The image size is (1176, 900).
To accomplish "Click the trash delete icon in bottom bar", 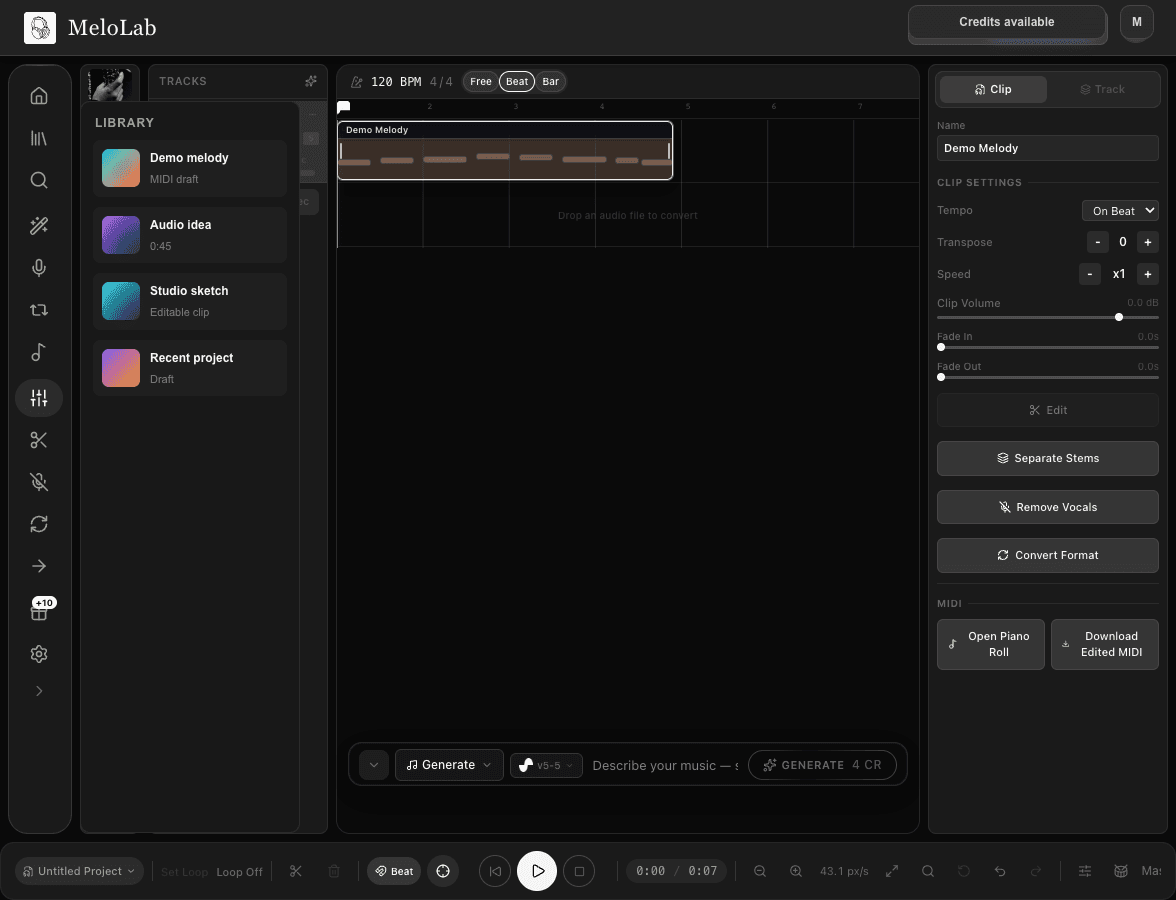I will pos(334,871).
